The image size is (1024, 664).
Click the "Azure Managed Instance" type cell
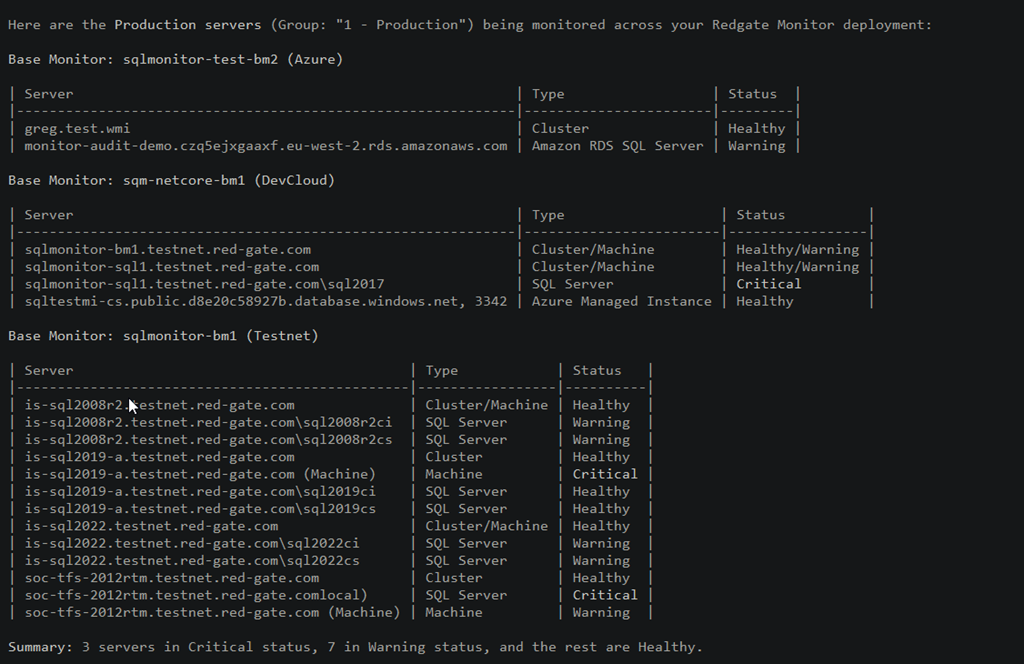click(621, 301)
